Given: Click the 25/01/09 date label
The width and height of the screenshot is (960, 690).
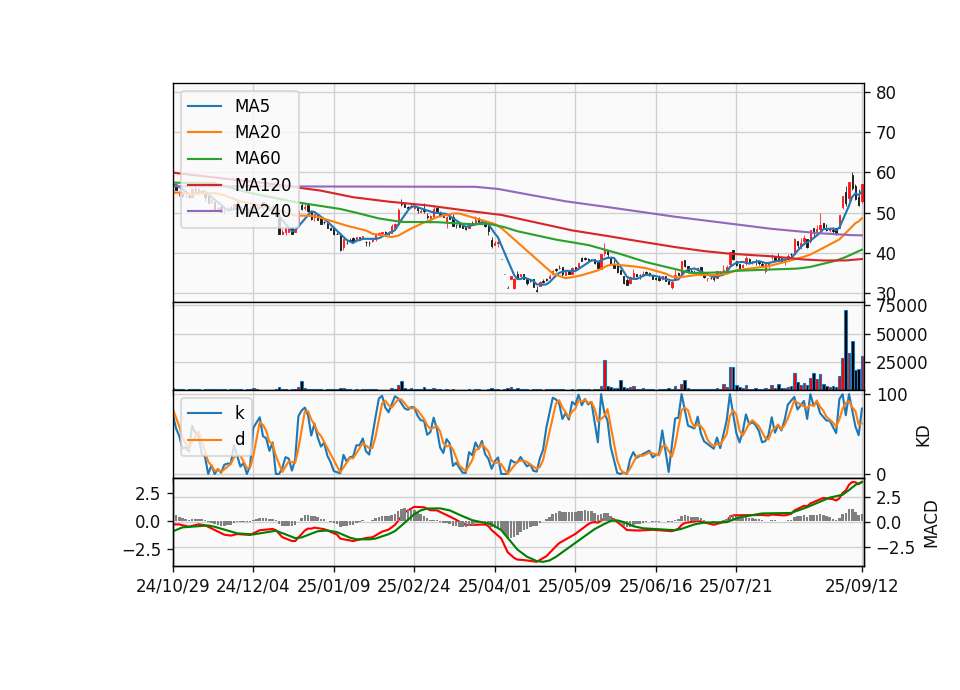Looking at the screenshot, I should point(334,586).
